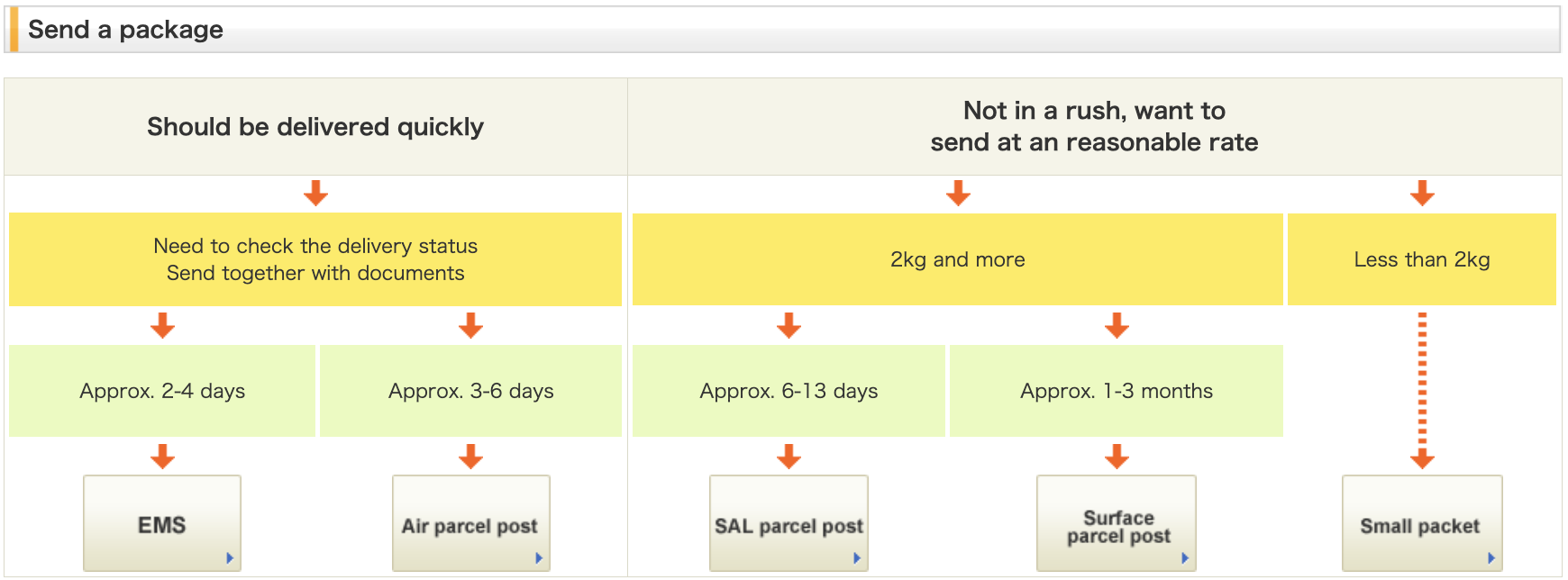This screenshot has width=1568, height=580.
Task: Click the orange arrow above '2kg and more'
Action: (956, 192)
